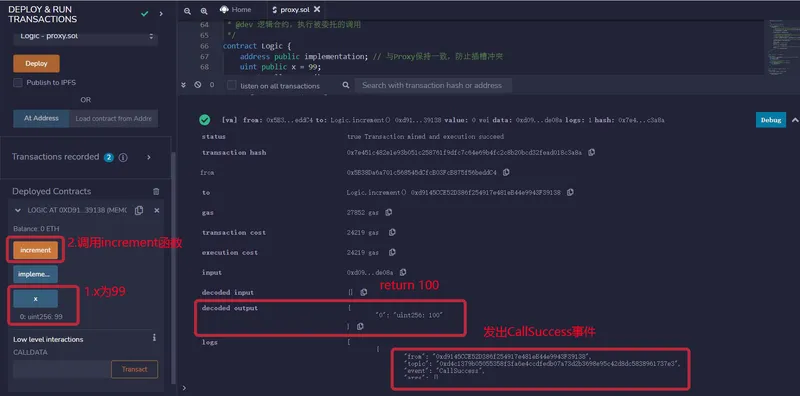This screenshot has height=396, width=800.
Task: Click the terminal search magnifier icon
Action: point(346,85)
